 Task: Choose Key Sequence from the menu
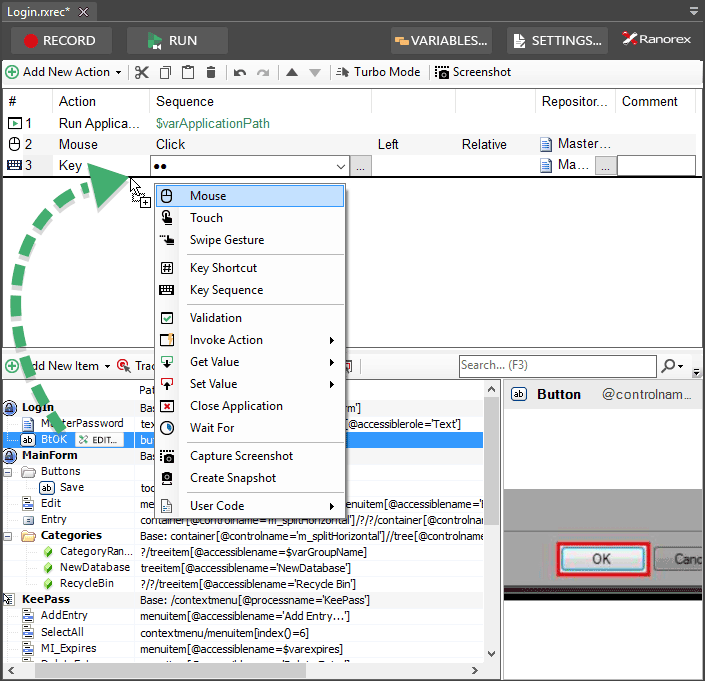pyautogui.click(x=250, y=290)
